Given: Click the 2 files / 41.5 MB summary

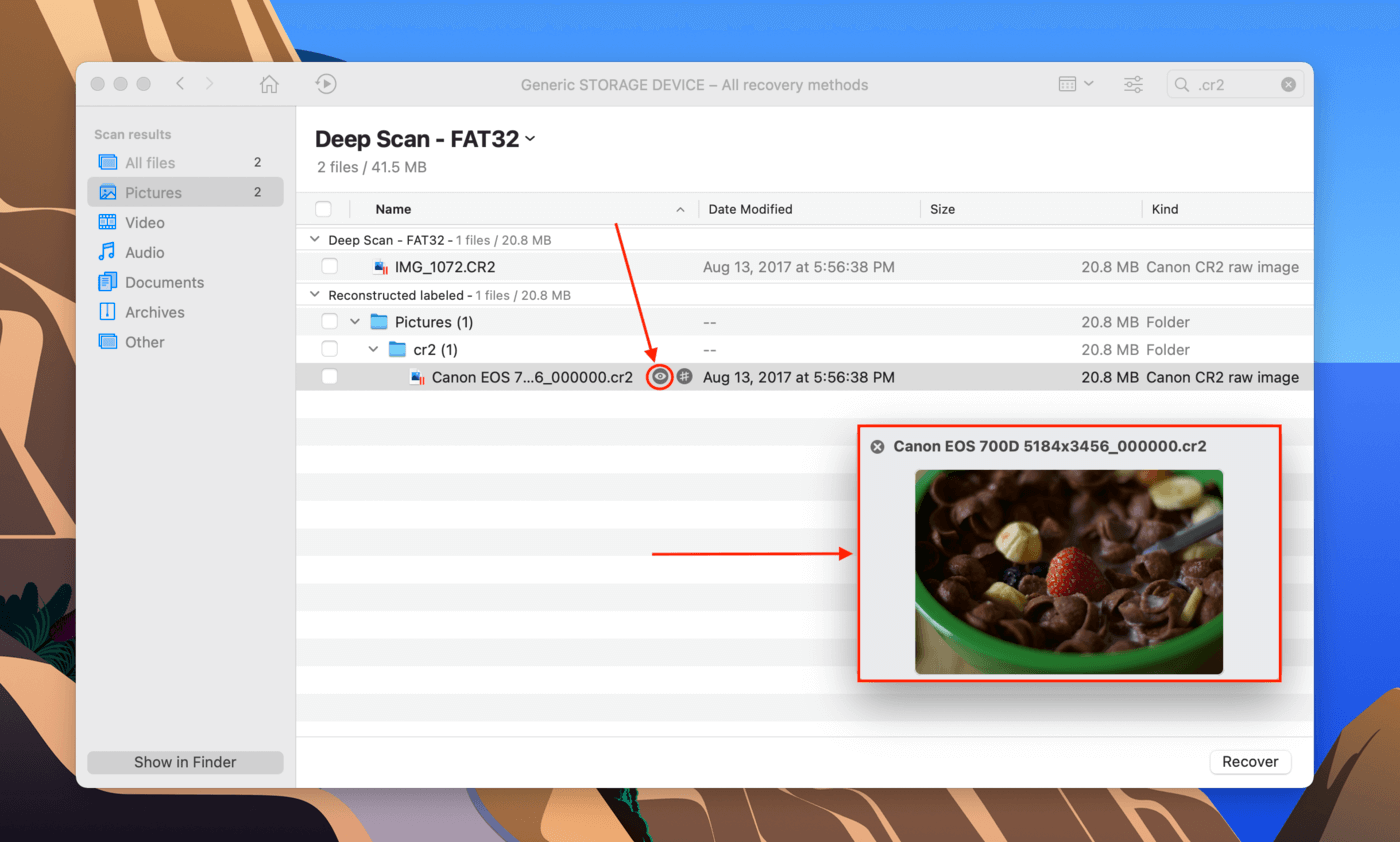Looking at the screenshot, I should point(372,167).
